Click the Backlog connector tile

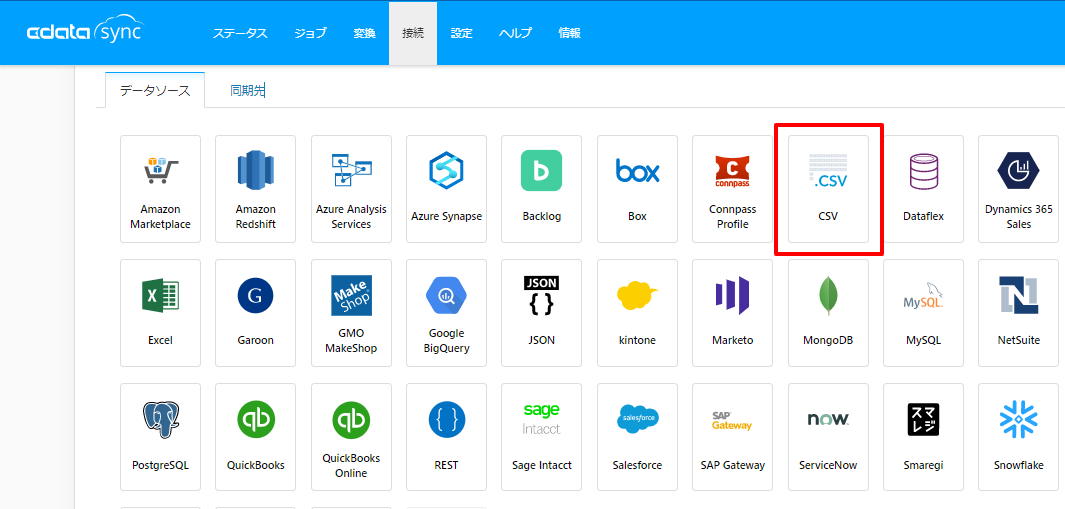541,189
